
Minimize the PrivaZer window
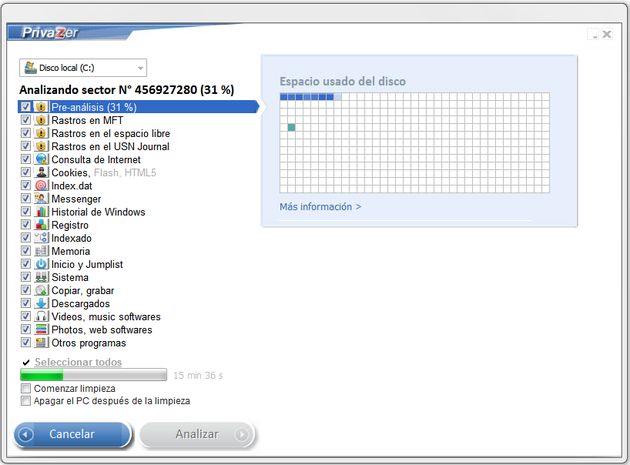(595, 35)
